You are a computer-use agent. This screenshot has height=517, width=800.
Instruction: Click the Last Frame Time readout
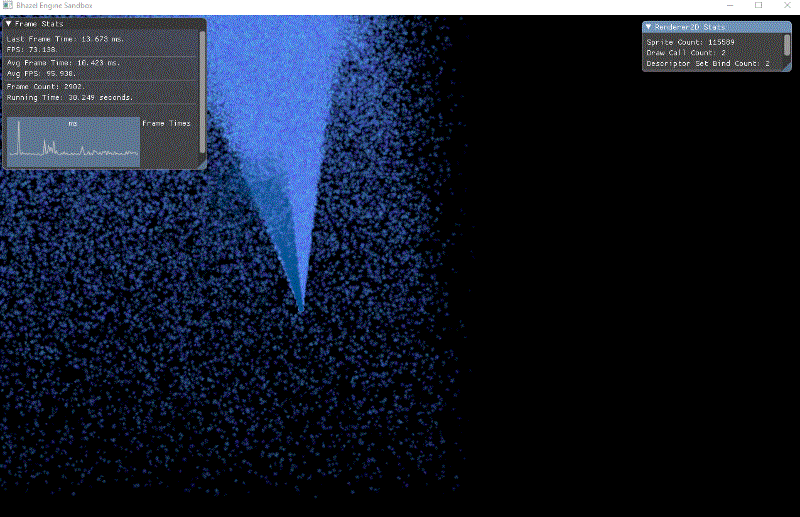[63, 38]
